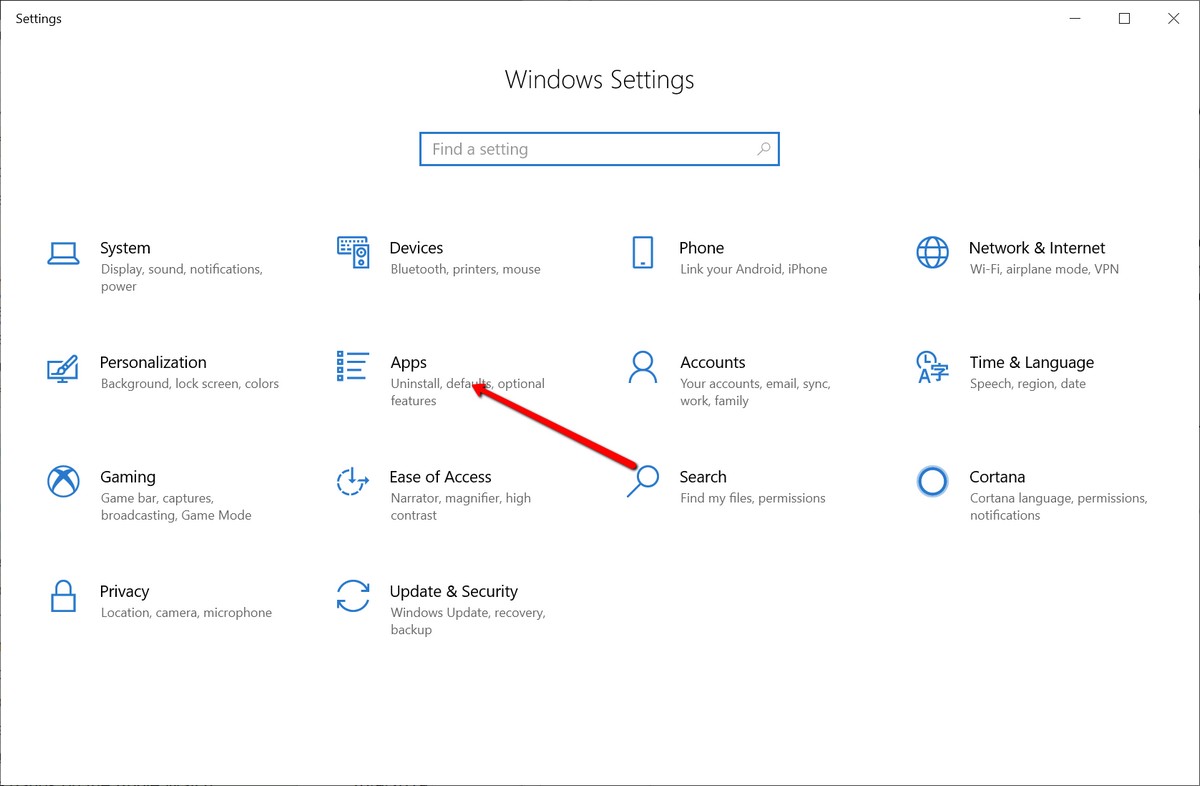Click the Apps list icon
The image size is (1200, 786).
pos(353,367)
